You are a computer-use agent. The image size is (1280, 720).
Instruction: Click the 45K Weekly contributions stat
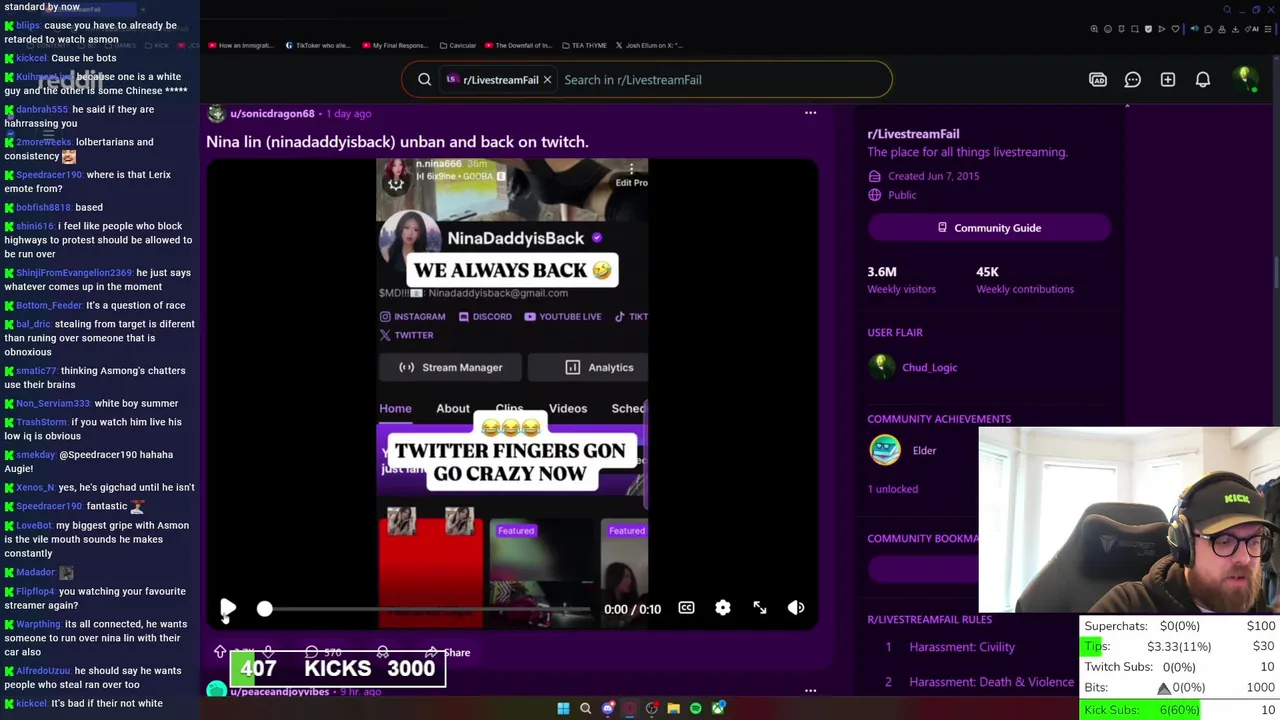[x=1025, y=280]
